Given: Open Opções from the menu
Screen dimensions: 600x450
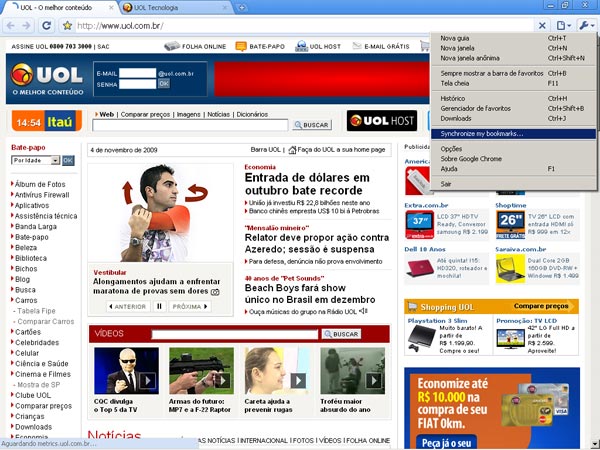Looking at the screenshot, I should (x=513, y=148).
